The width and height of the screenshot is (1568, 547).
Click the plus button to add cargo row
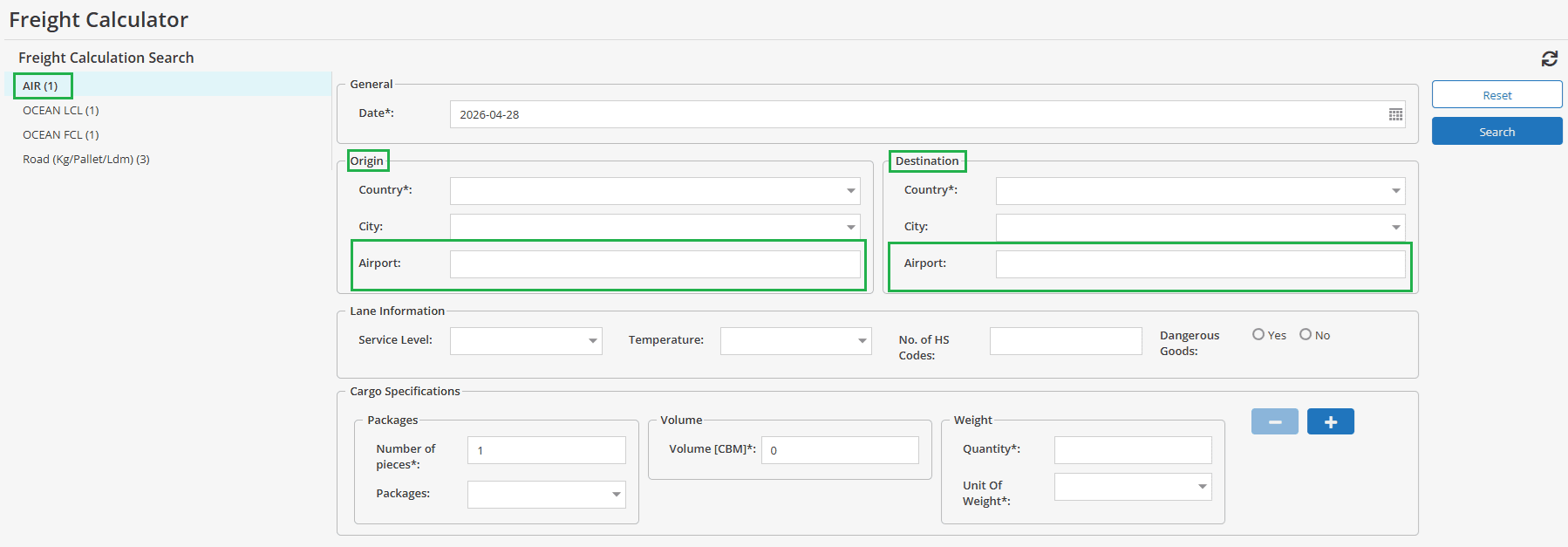tap(1330, 421)
